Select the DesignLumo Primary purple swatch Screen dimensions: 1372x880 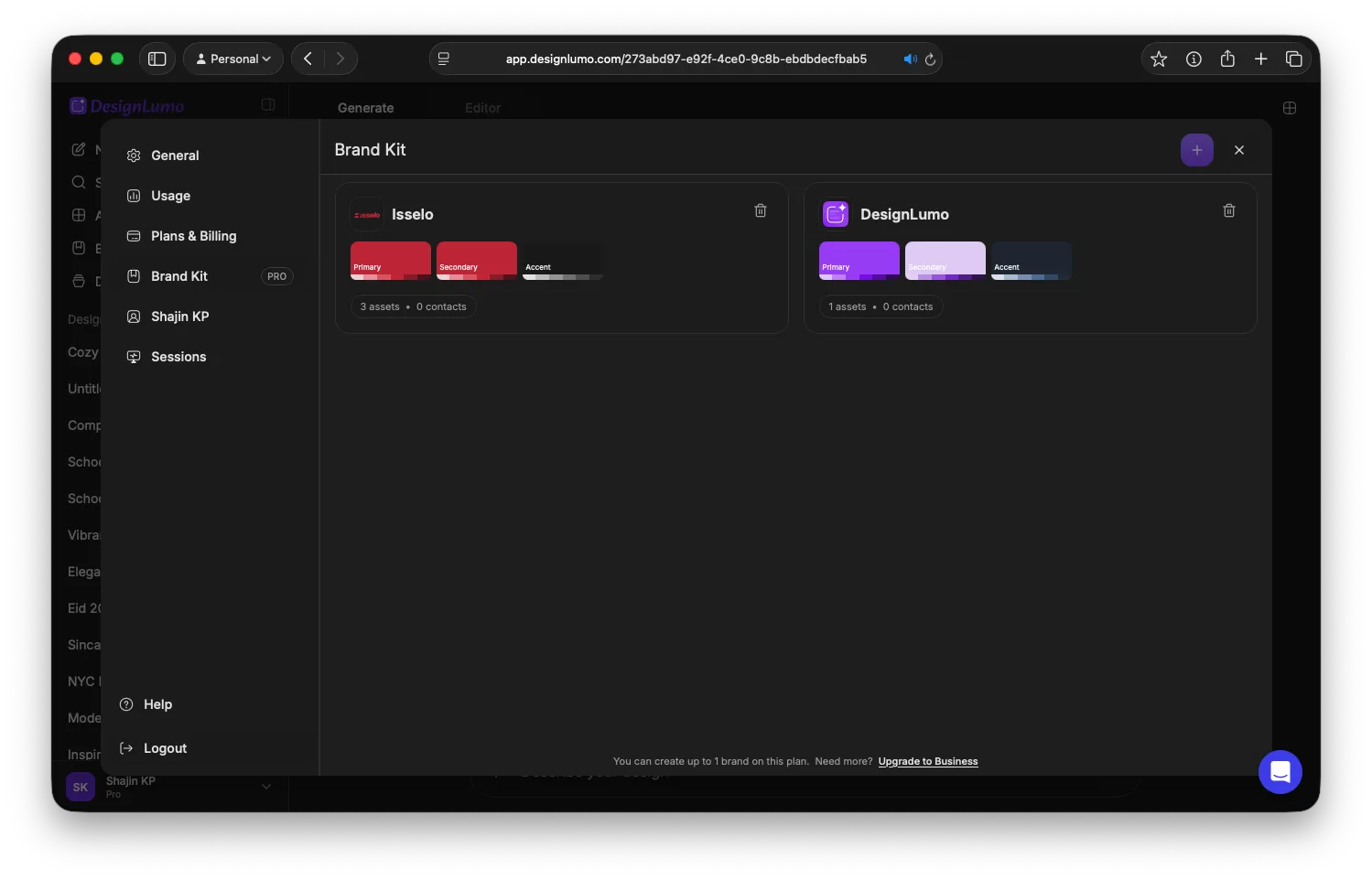pos(859,261)
